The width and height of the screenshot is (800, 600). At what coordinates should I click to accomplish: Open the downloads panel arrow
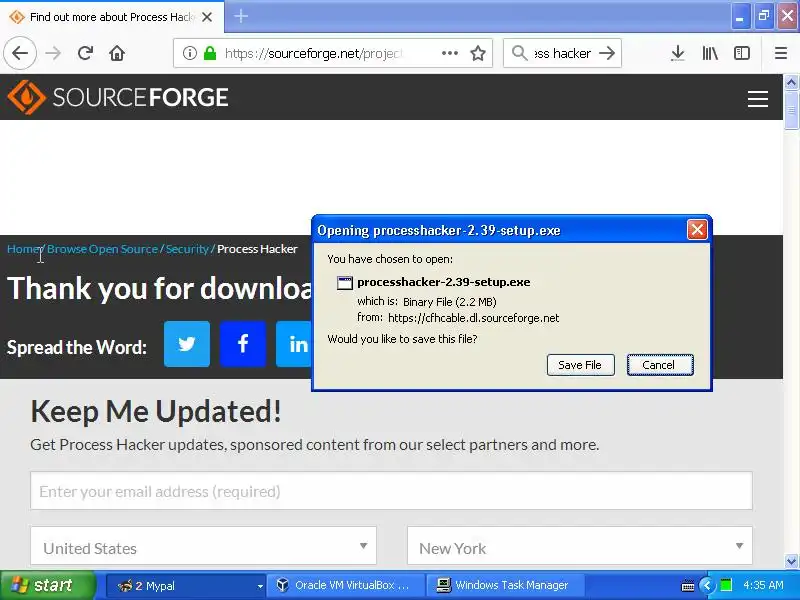point(678,53)
